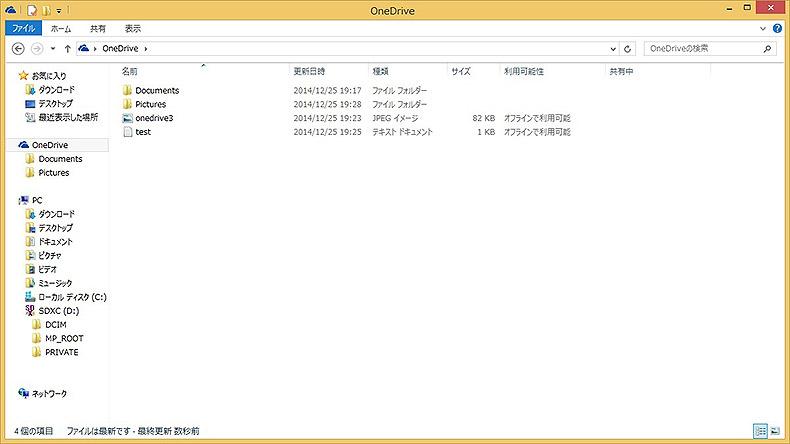Viewport: 790px width, 444px height.
Task: Open the DCIM folder in sidebar
Action: [55, 325]
